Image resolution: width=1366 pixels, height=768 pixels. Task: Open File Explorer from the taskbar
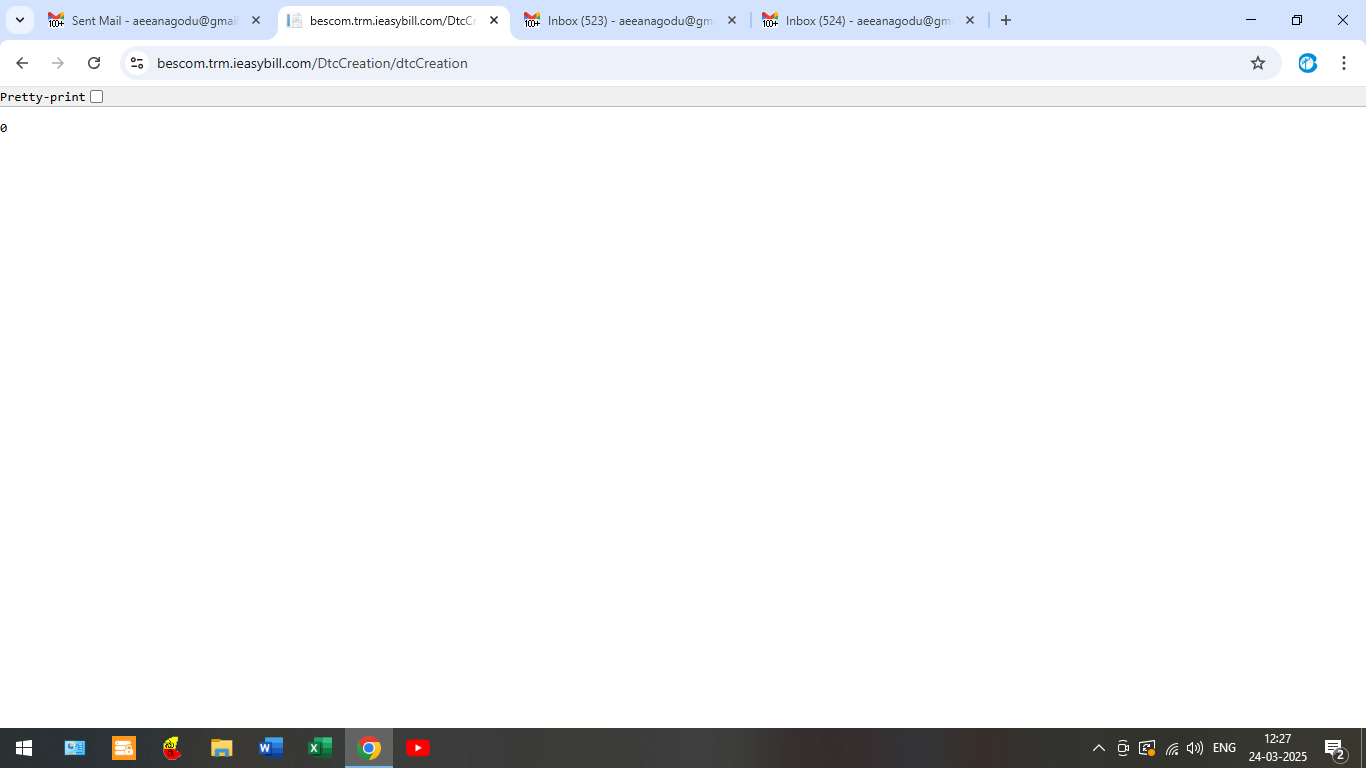tap(222, 748)
